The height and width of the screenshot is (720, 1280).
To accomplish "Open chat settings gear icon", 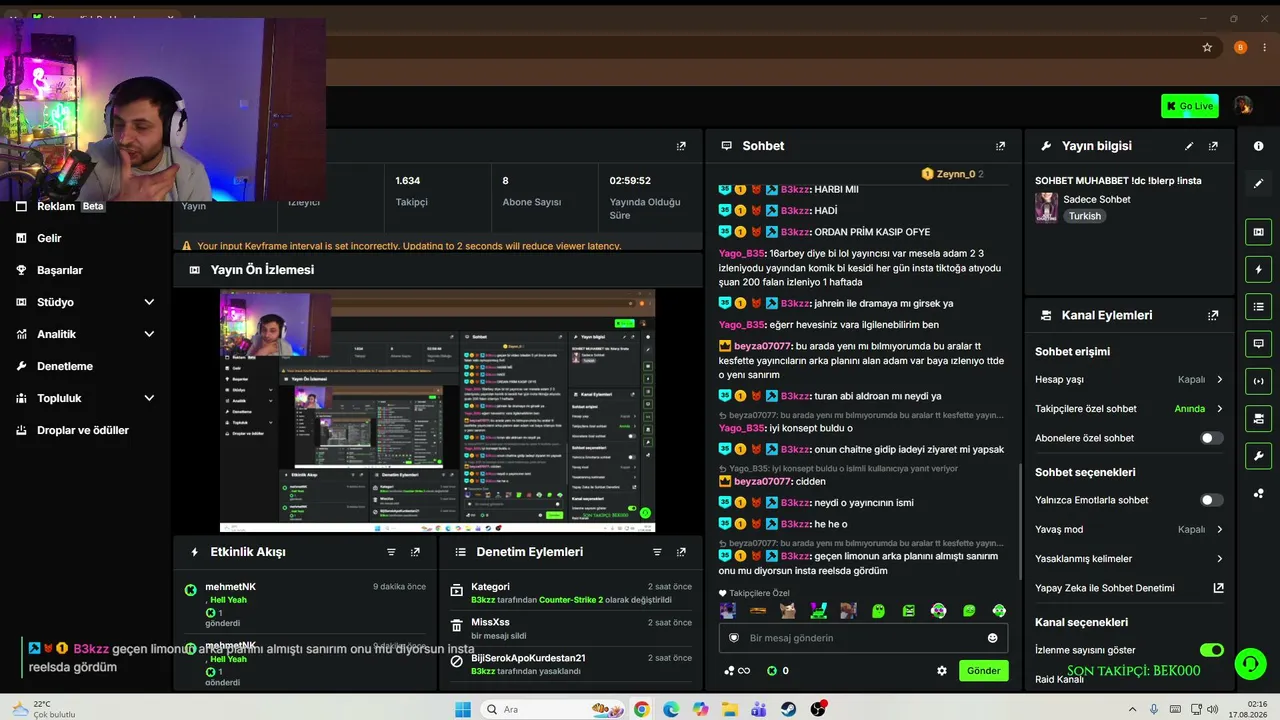I will click(941, 671).
